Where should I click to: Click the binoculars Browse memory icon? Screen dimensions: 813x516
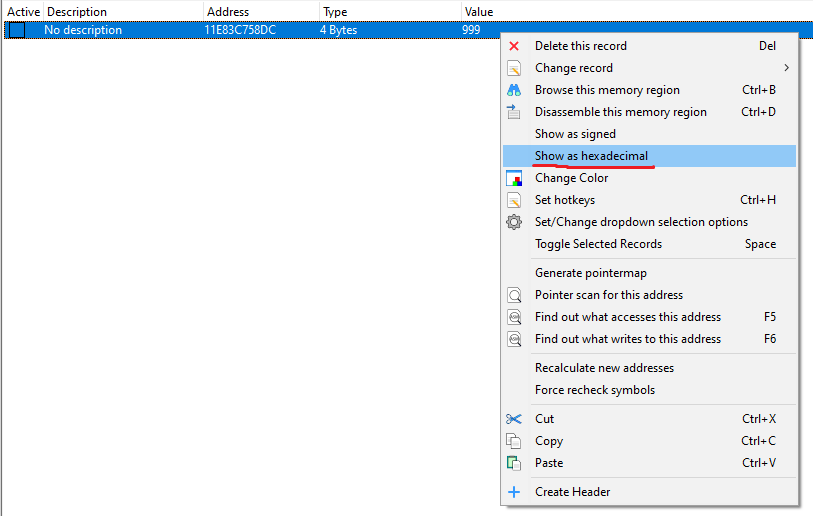(514, 90)
